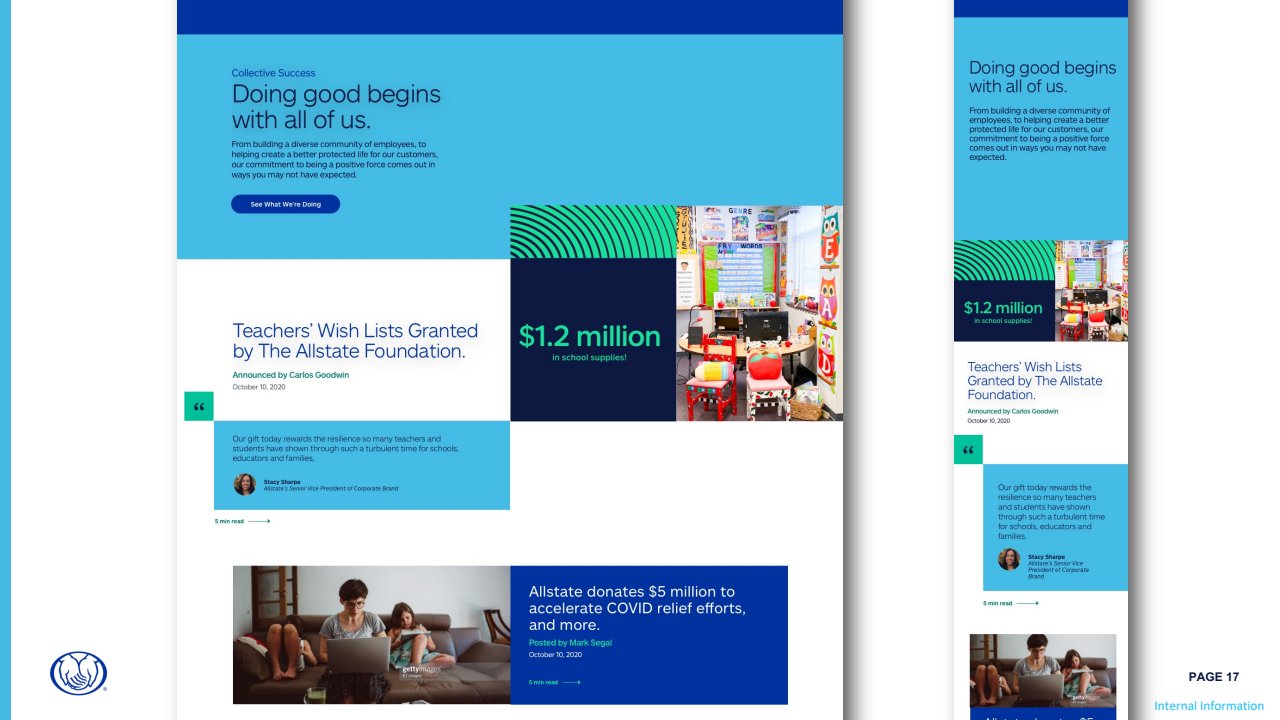Click '5 min read' link in blue COVID card

point(543,682)
